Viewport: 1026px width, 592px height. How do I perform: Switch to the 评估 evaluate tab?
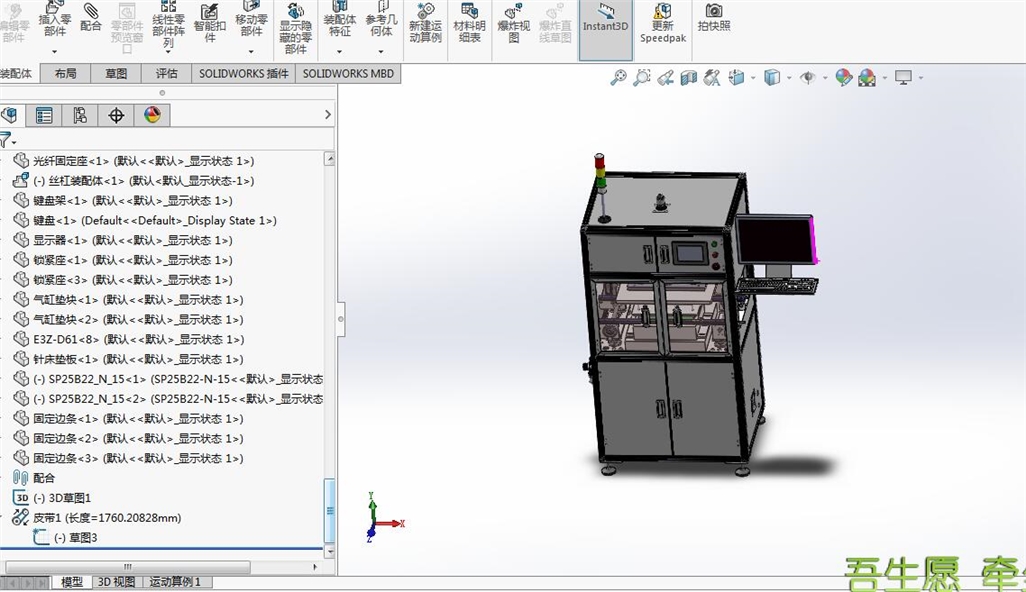click(x=166, y=73)
